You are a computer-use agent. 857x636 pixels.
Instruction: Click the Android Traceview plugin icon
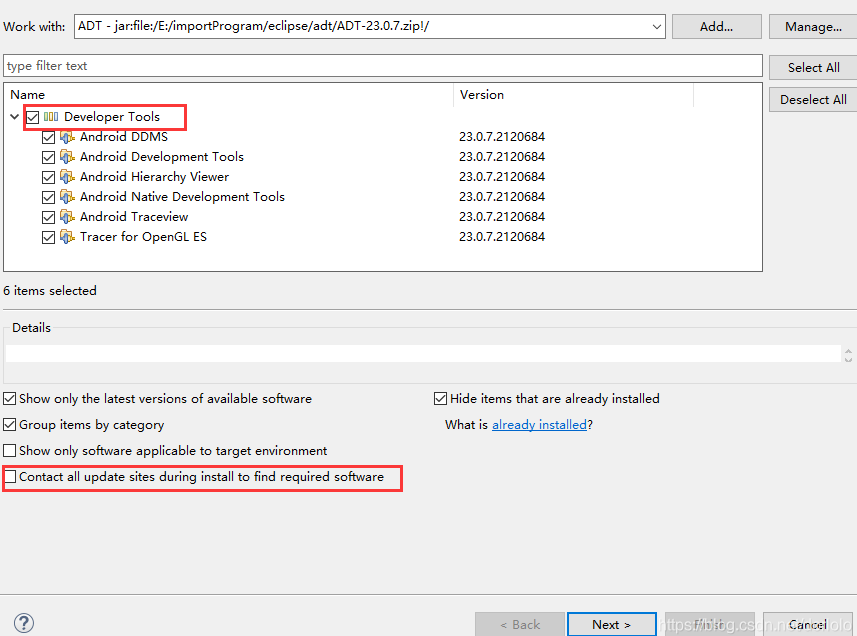tap(67, 217)
